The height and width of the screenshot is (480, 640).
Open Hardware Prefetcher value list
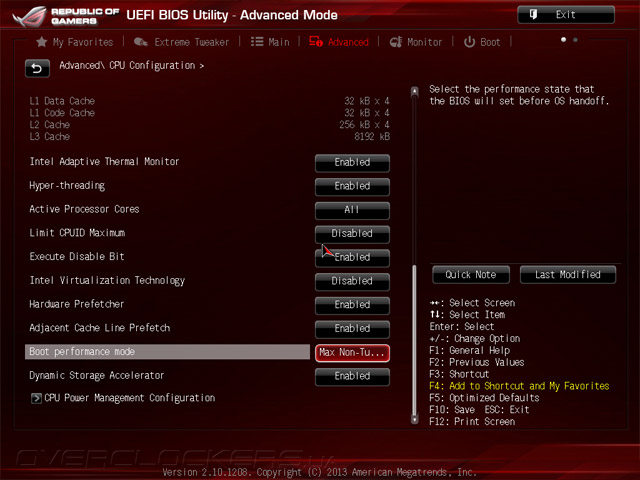(352, 305)
